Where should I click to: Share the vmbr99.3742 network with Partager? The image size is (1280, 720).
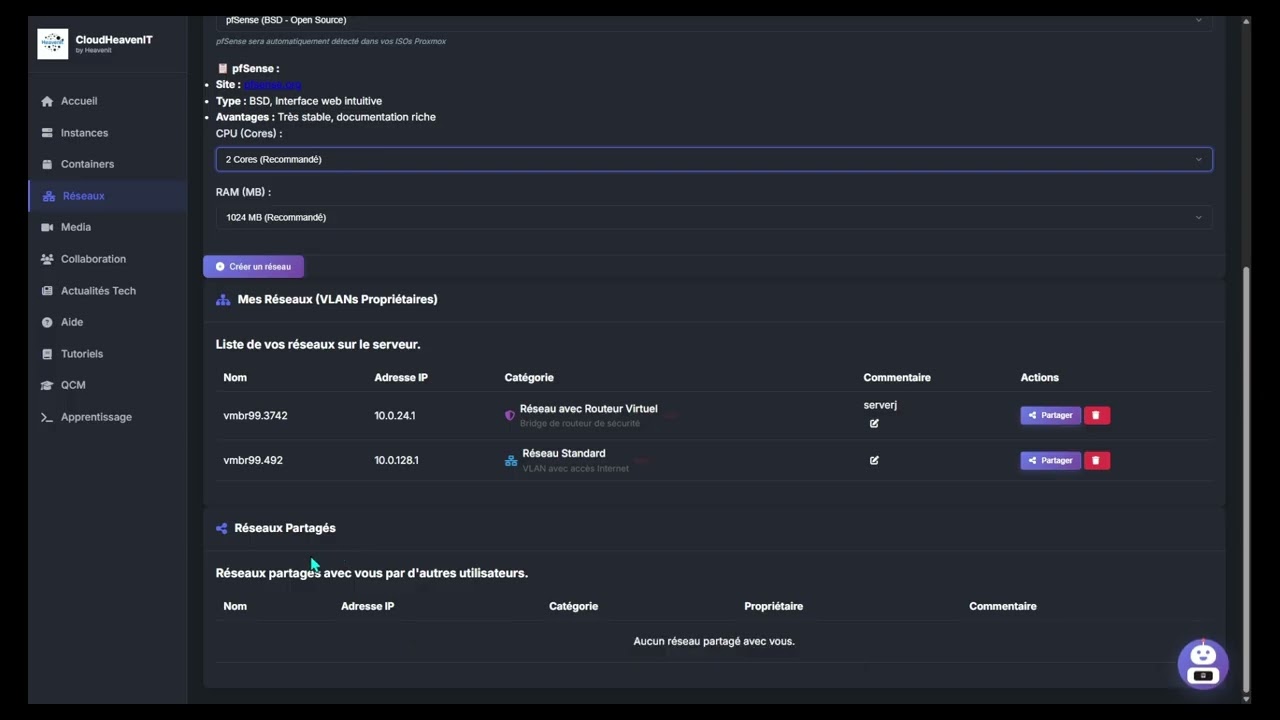pos(1050,415)
